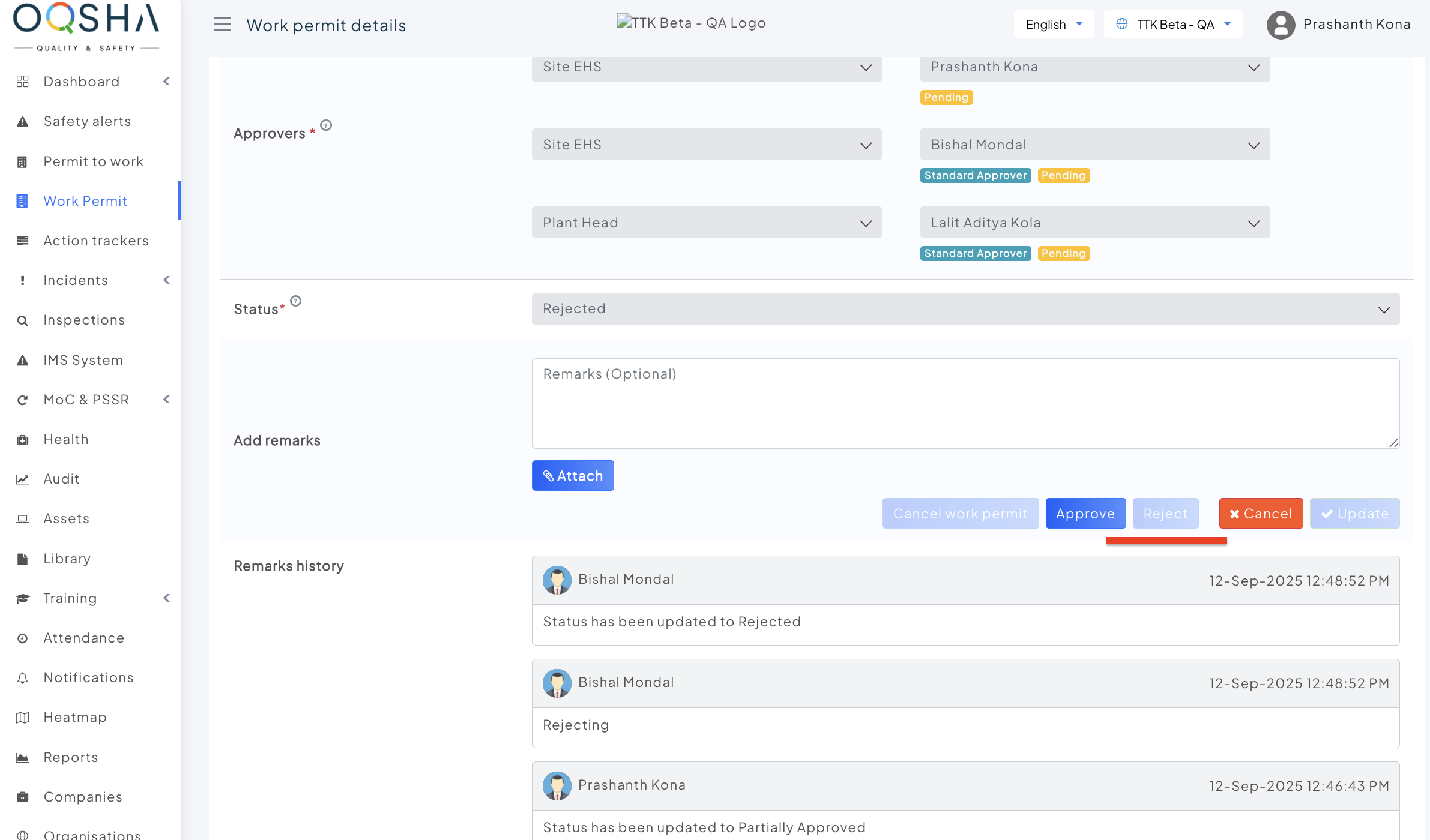Screen dimensions: 1430x840
Task: Click Bishal Mondal's avatar in first remark
Action: [x=557, y=580]
